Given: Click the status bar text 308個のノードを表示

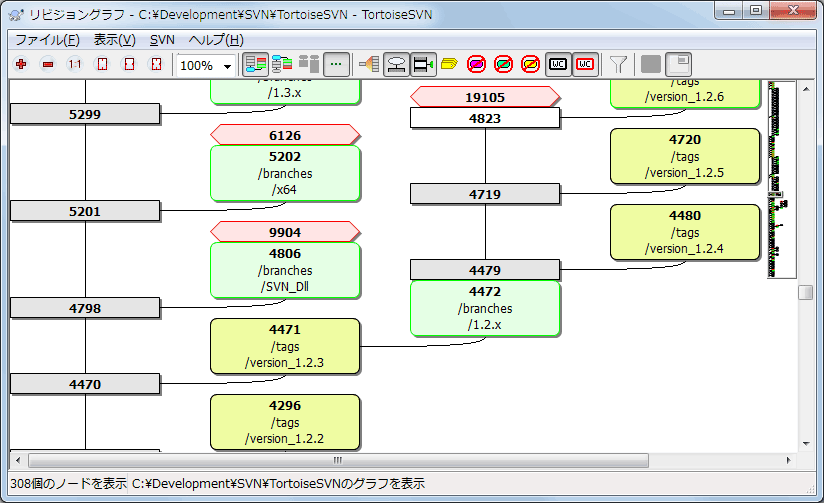Looking at the screenshot, I should (68, 483).
